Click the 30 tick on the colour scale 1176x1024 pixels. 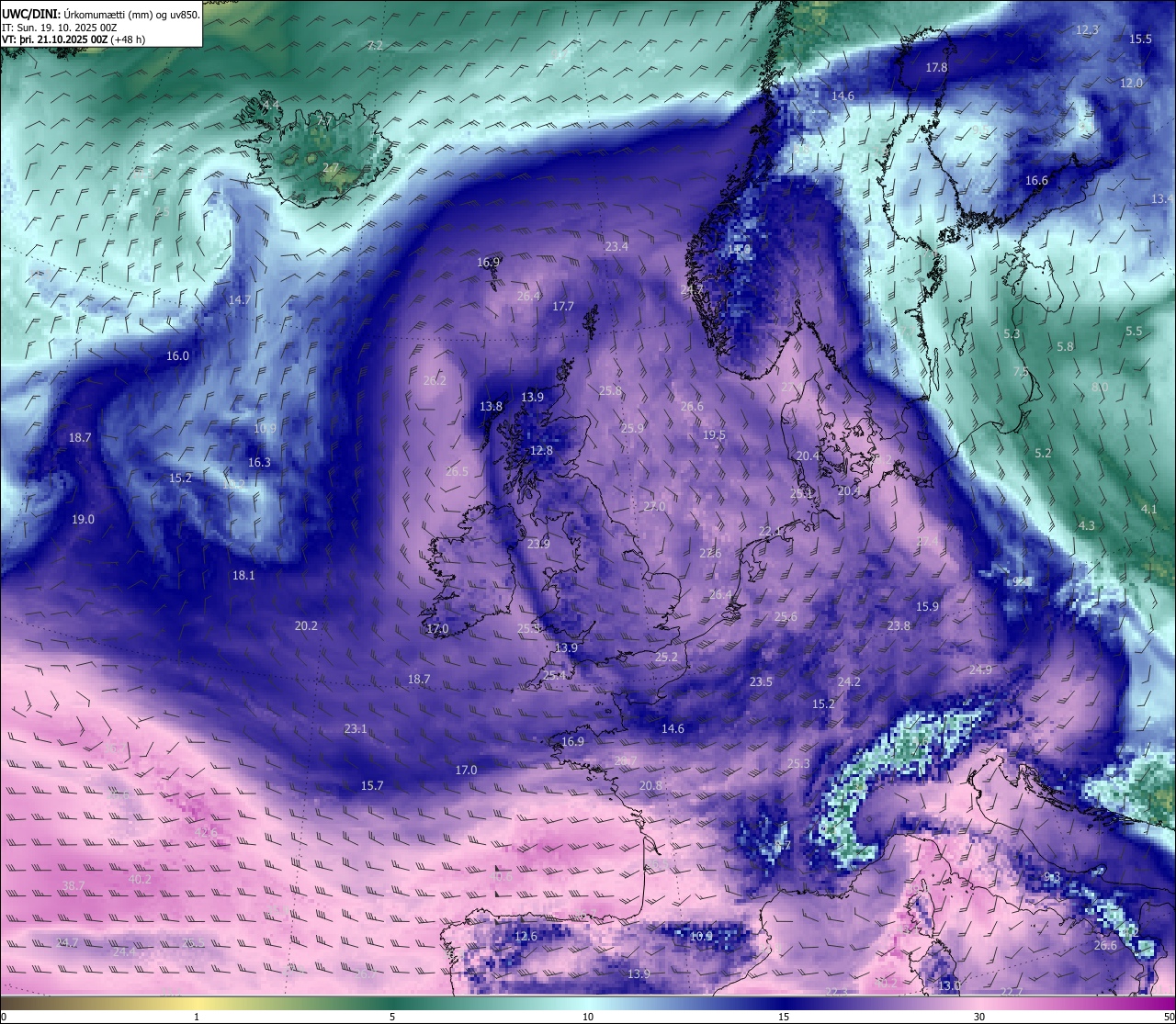(x=979, y=1017)
